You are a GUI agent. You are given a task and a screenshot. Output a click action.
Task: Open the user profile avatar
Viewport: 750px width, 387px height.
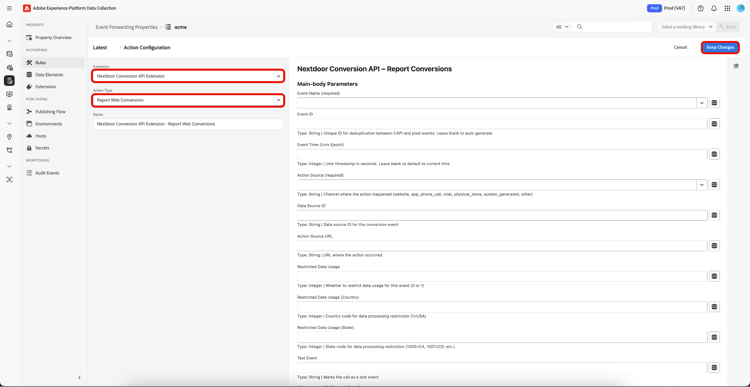tap(741, 8)
